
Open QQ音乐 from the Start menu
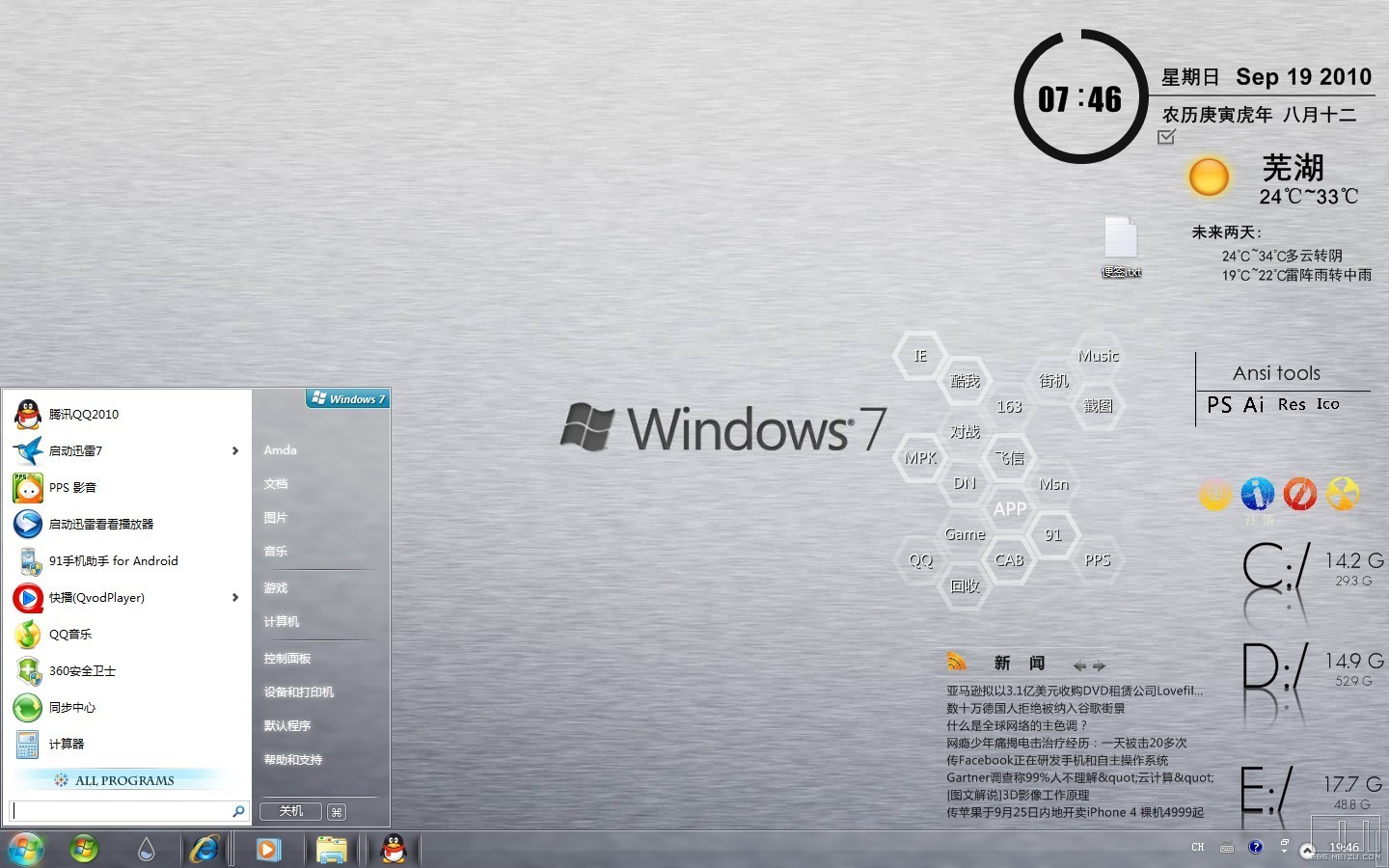(126, 634)
